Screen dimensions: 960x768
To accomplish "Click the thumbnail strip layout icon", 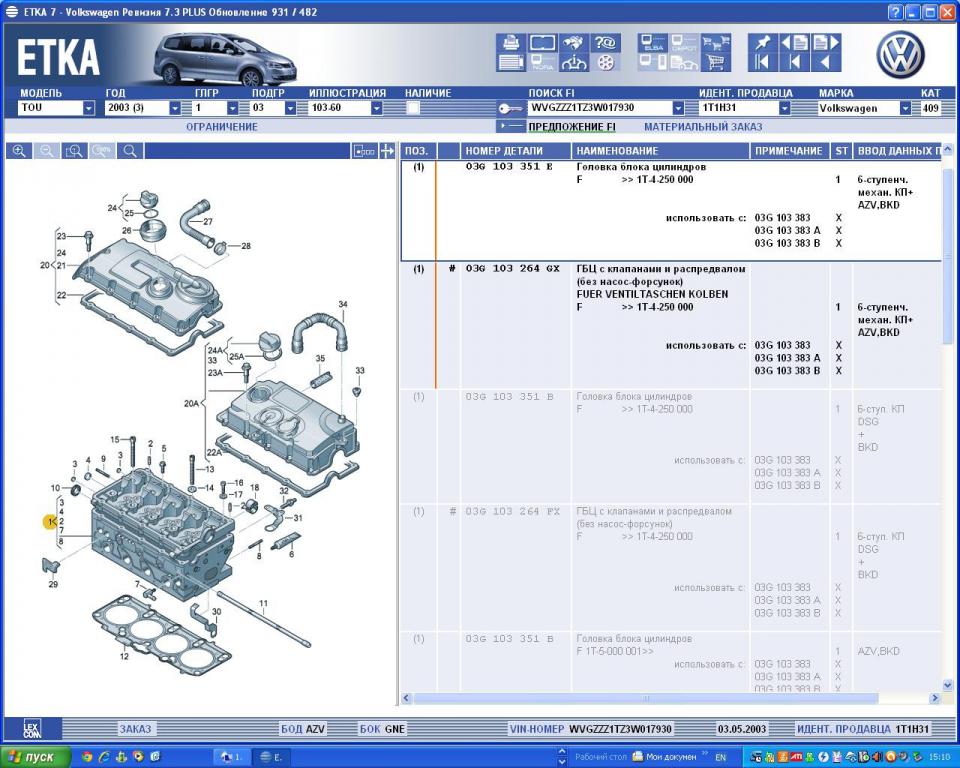I will pyautogui.click(x=364, y=151).
